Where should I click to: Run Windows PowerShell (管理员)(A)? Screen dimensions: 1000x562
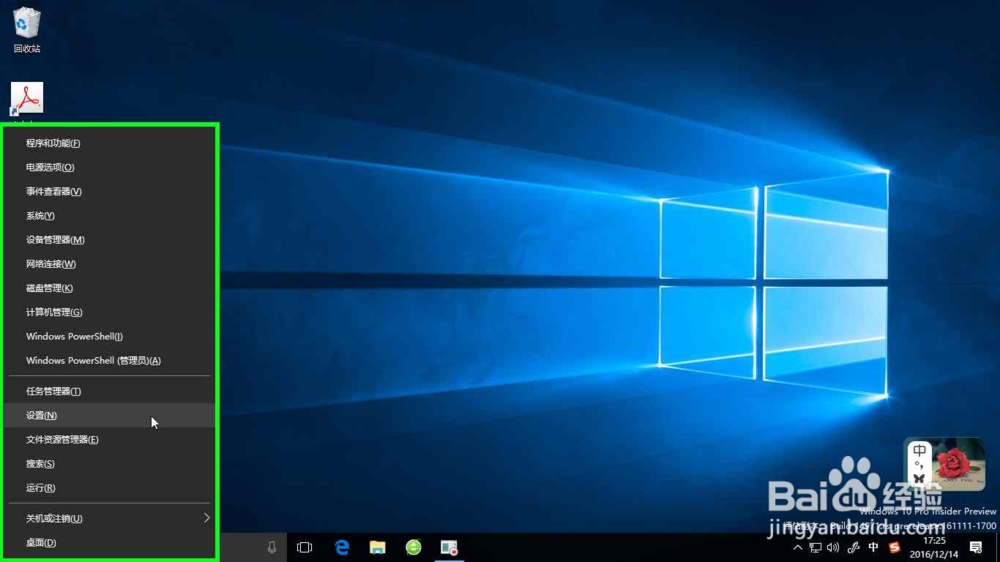109,360
